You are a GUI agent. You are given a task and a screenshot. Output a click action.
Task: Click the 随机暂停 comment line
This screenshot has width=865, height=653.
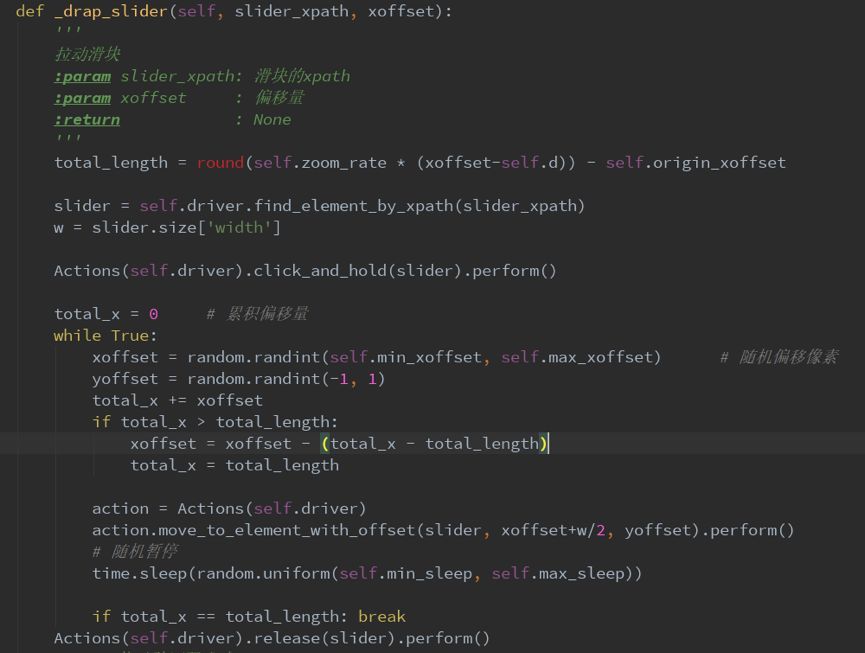135,551
